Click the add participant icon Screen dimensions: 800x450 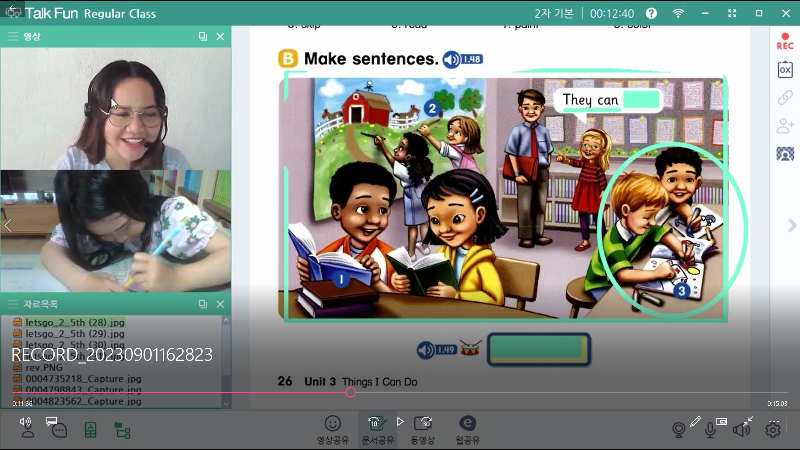[785, 126]
